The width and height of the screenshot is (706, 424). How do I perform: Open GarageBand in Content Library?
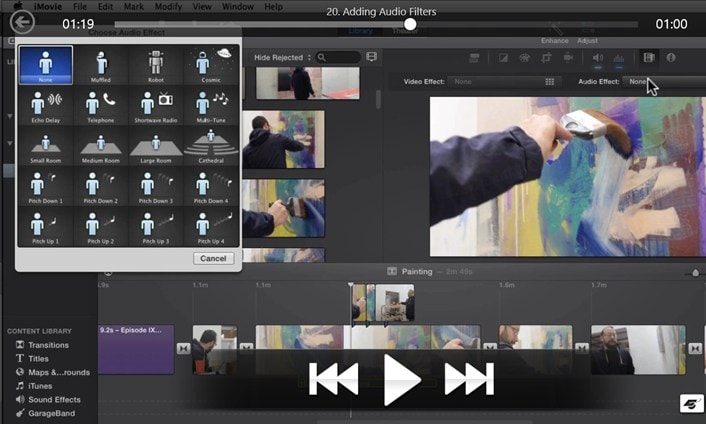click(45, 413)
